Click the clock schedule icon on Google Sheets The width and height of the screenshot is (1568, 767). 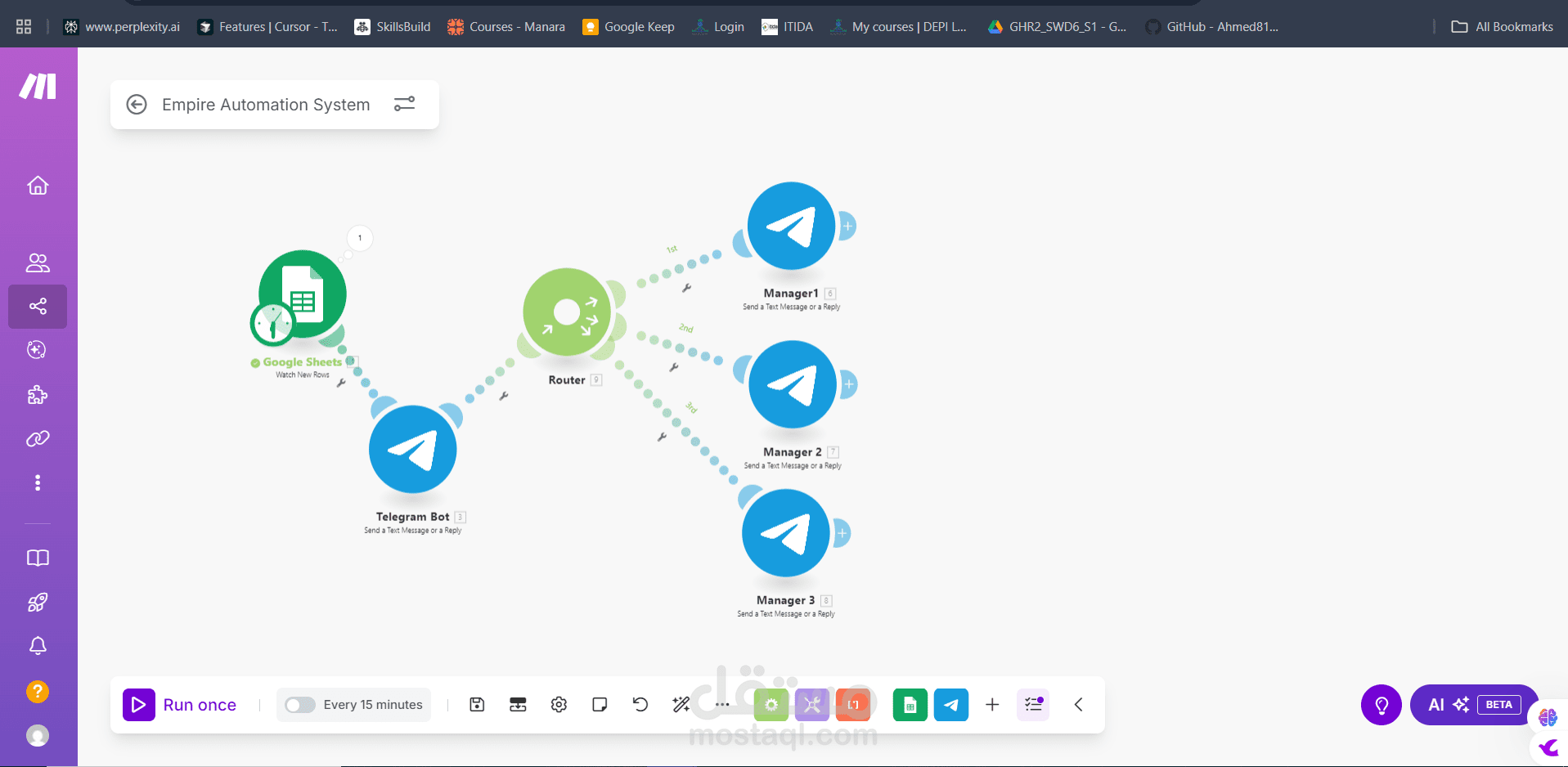coord(272,325)
